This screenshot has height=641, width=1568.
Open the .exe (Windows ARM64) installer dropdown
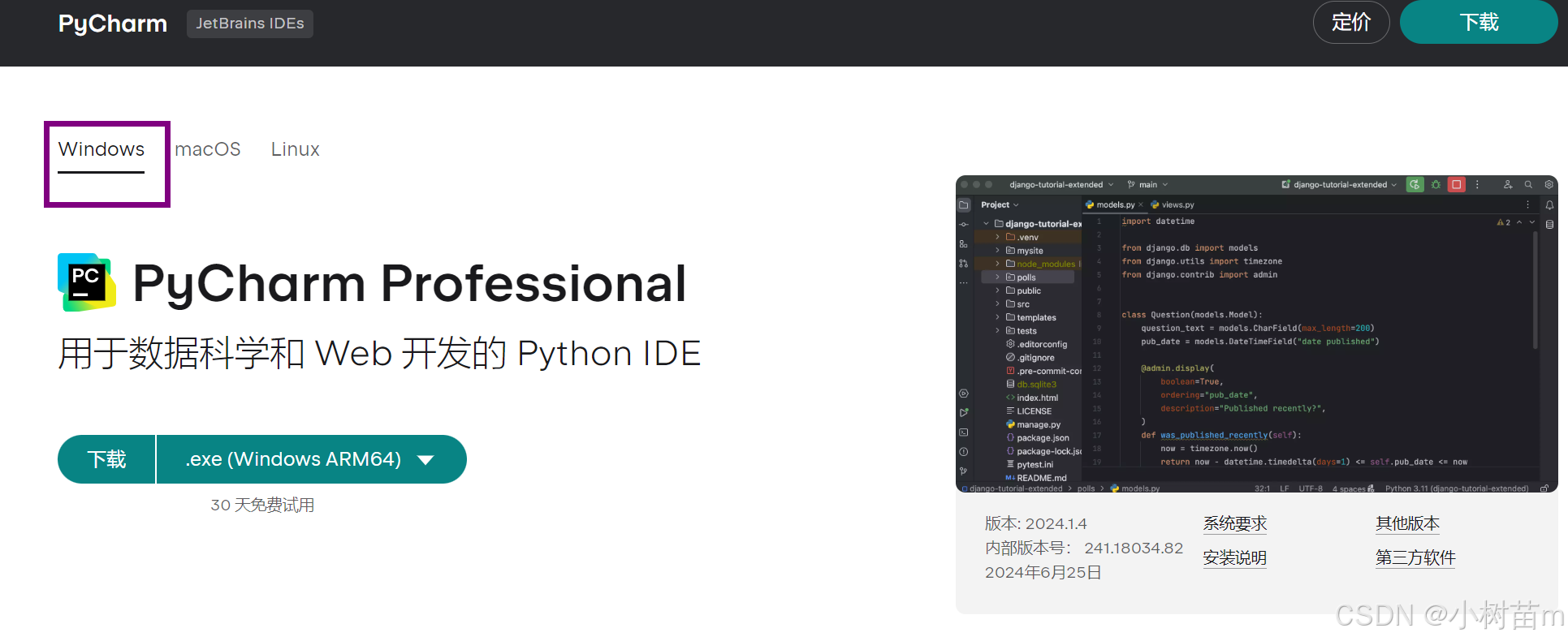pos(312,459)
